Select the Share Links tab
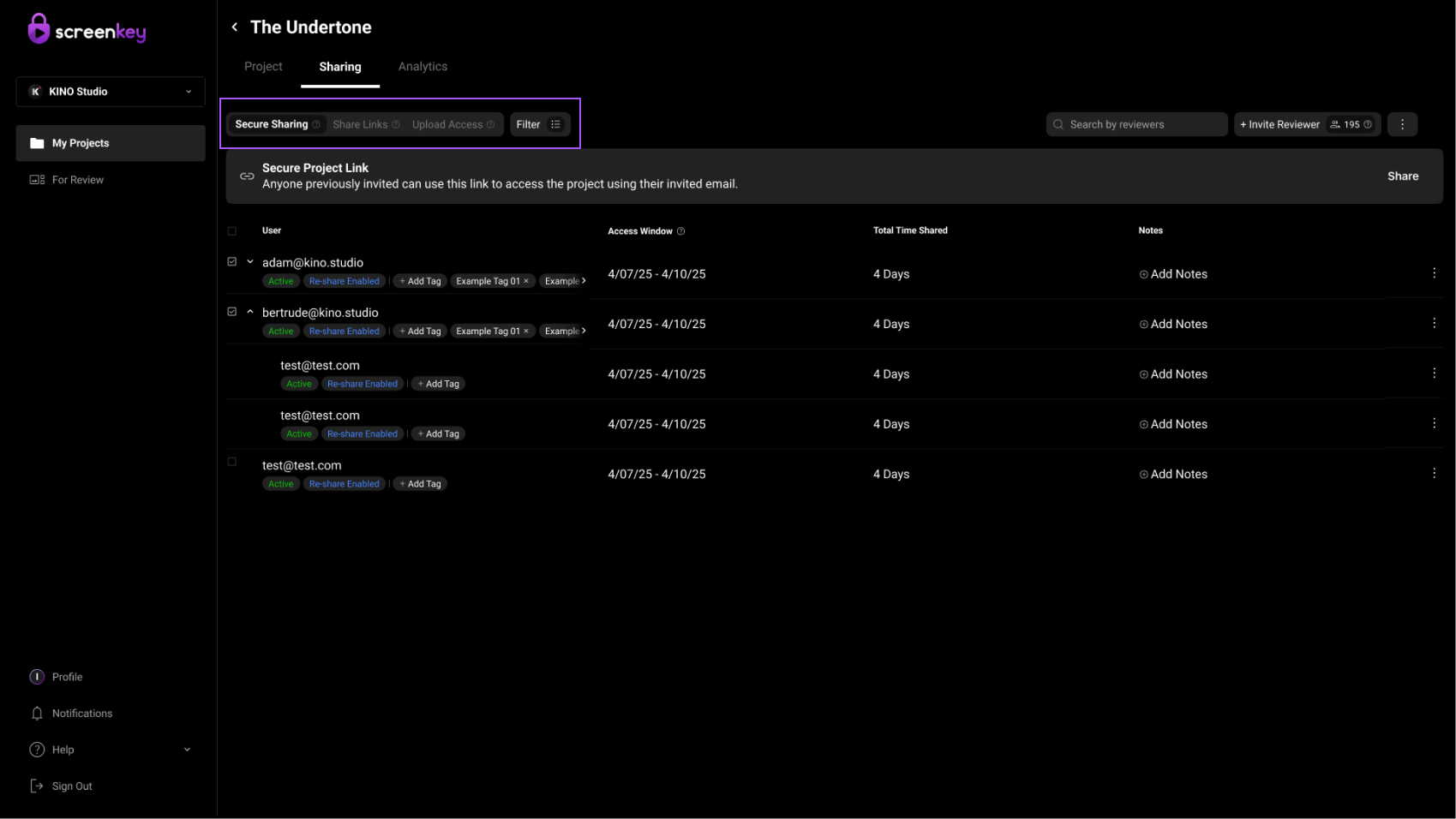1456x819 pixels. point(360,124)
